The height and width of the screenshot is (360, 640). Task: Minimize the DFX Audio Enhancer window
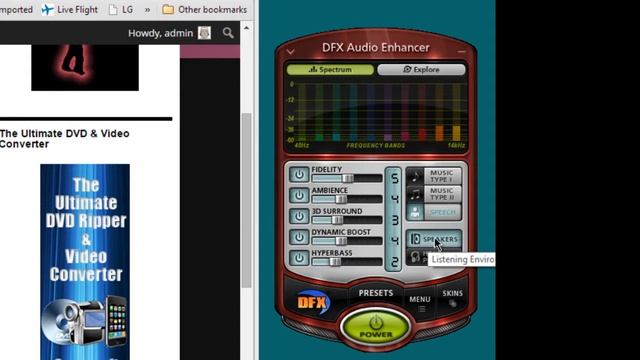pos(462,52)
